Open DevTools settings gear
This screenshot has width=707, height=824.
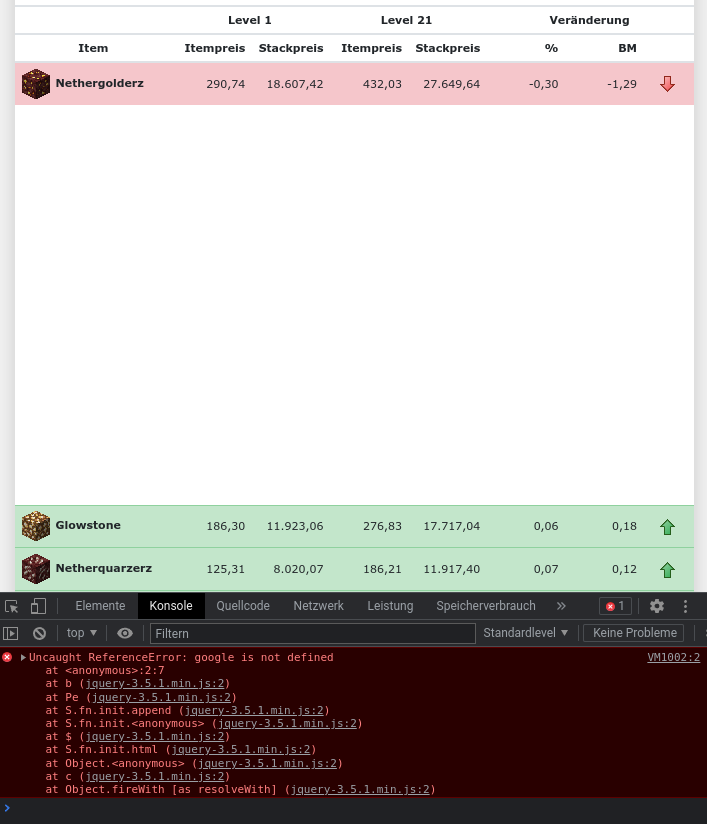click(x=657, y=606)
